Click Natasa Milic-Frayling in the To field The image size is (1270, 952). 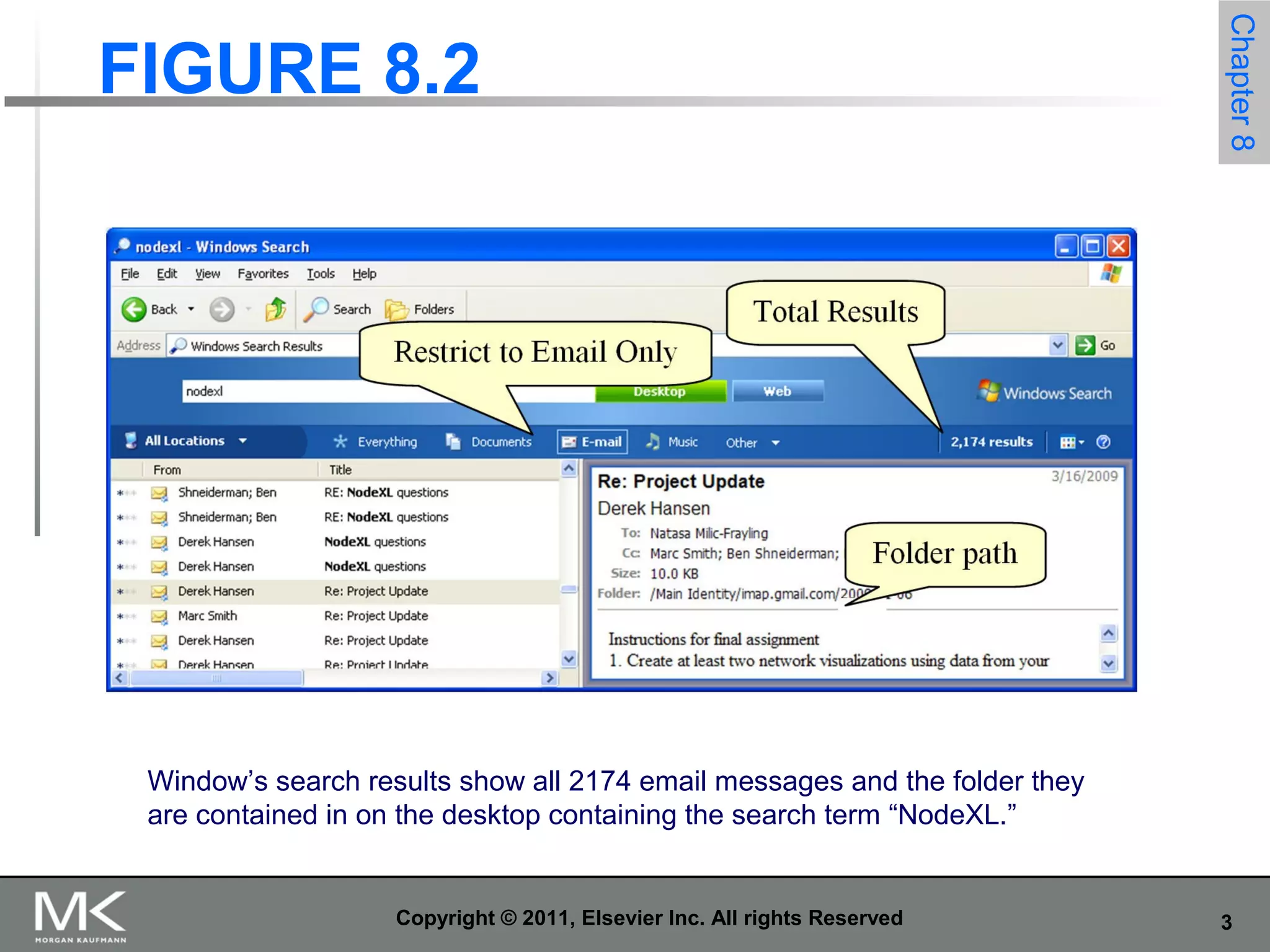click(x=709, y=533)
